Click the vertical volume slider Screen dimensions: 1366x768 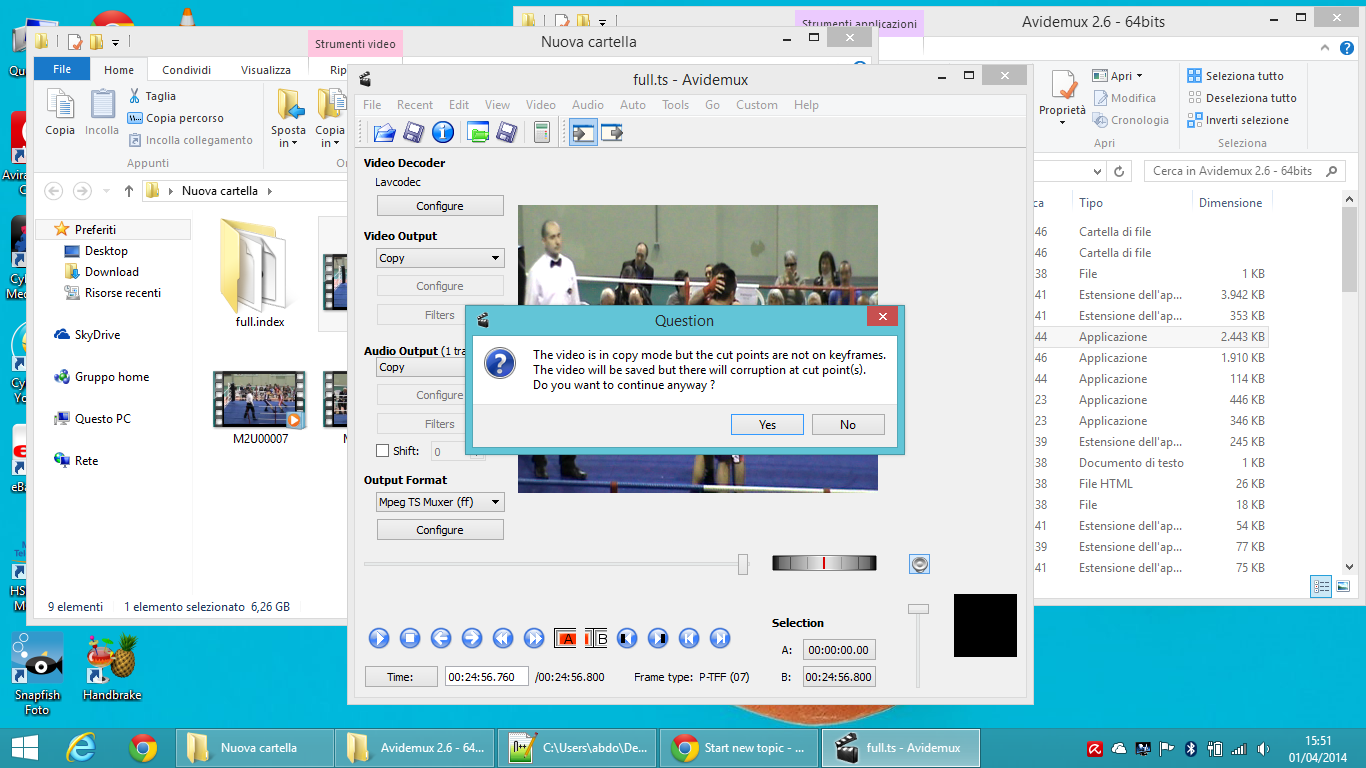click(918, 645)
